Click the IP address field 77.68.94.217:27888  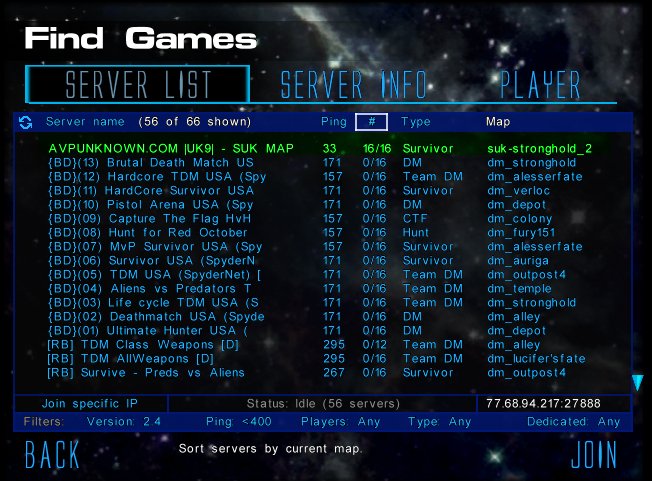pos(543,403)
